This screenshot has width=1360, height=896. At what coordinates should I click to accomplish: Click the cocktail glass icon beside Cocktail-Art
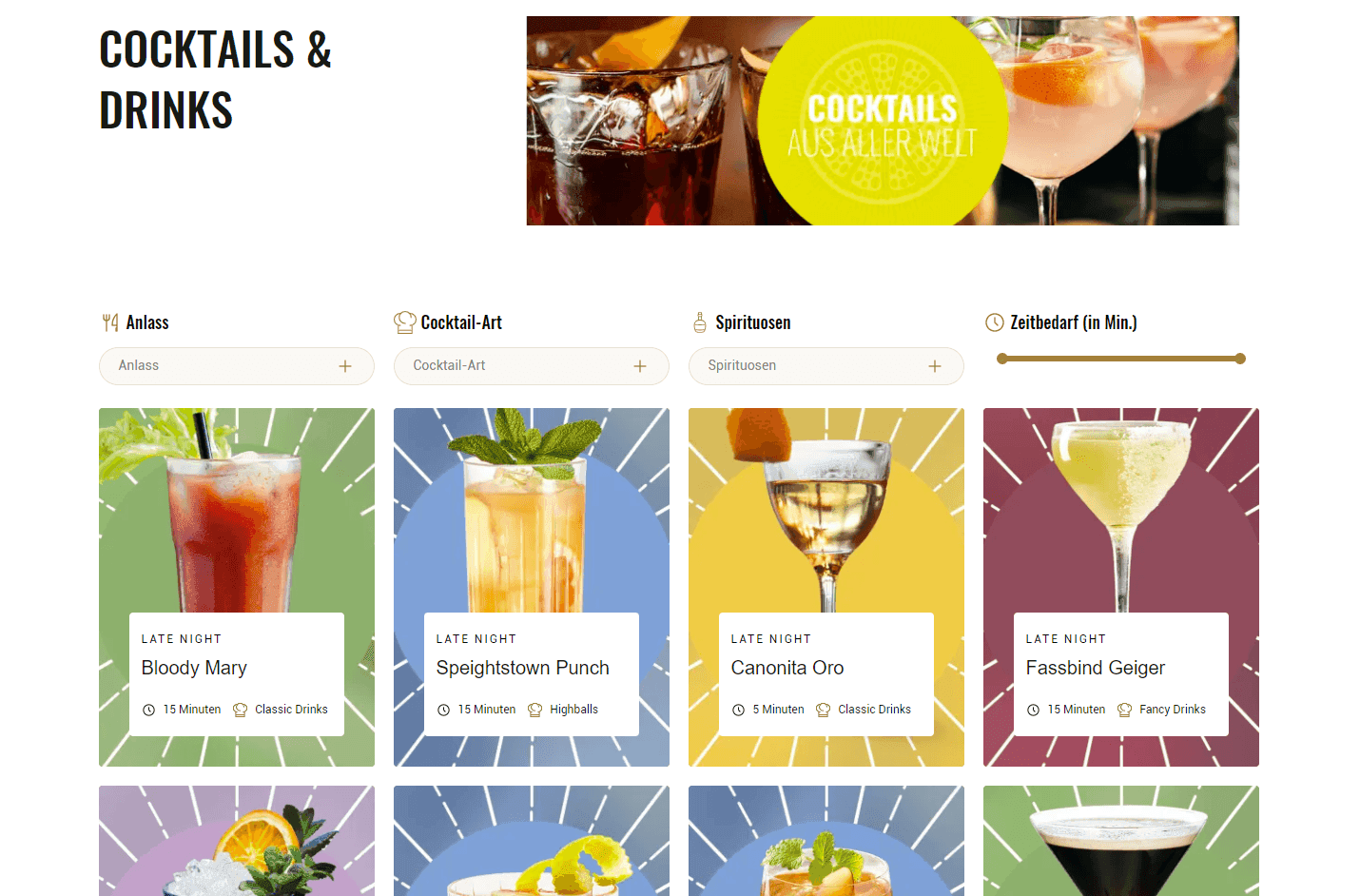click(x=405, y=322)
